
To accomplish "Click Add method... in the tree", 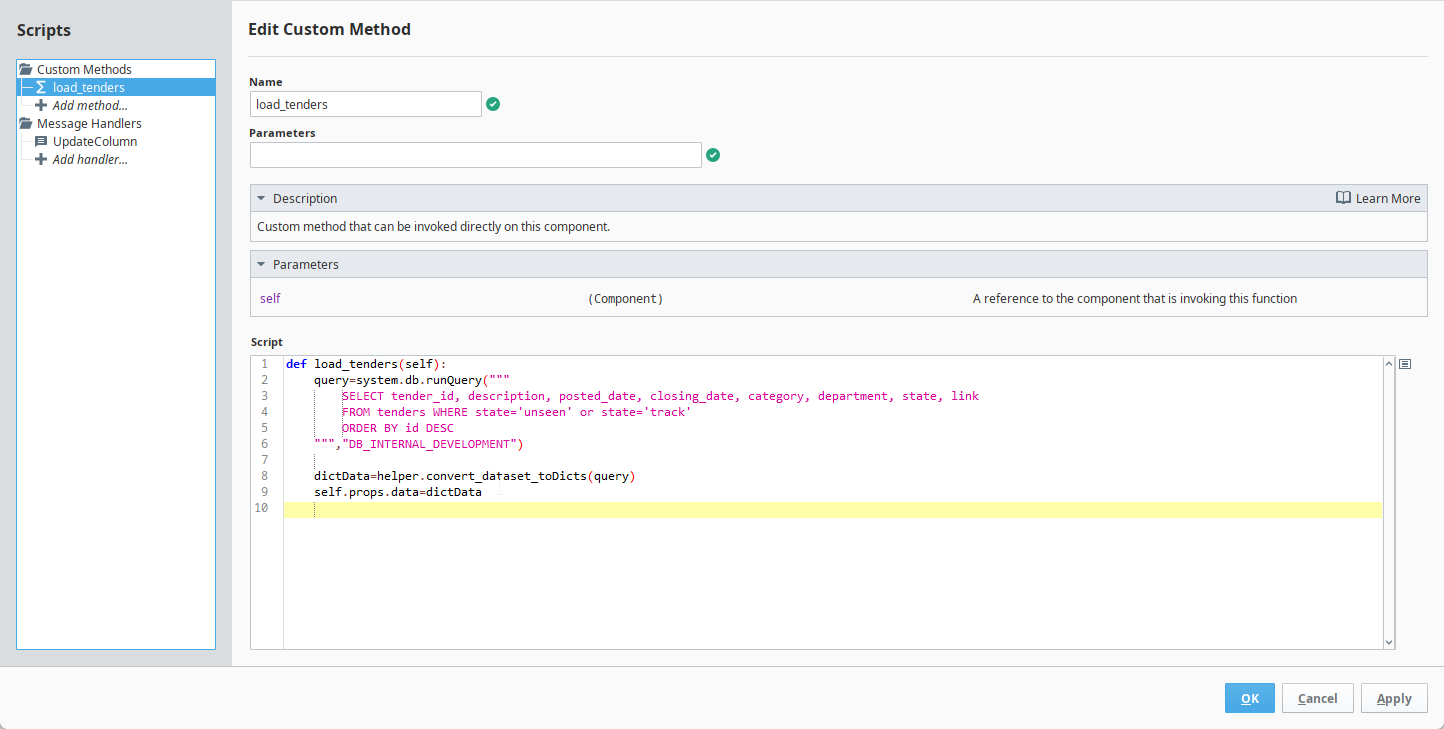I will coord(90,105).
